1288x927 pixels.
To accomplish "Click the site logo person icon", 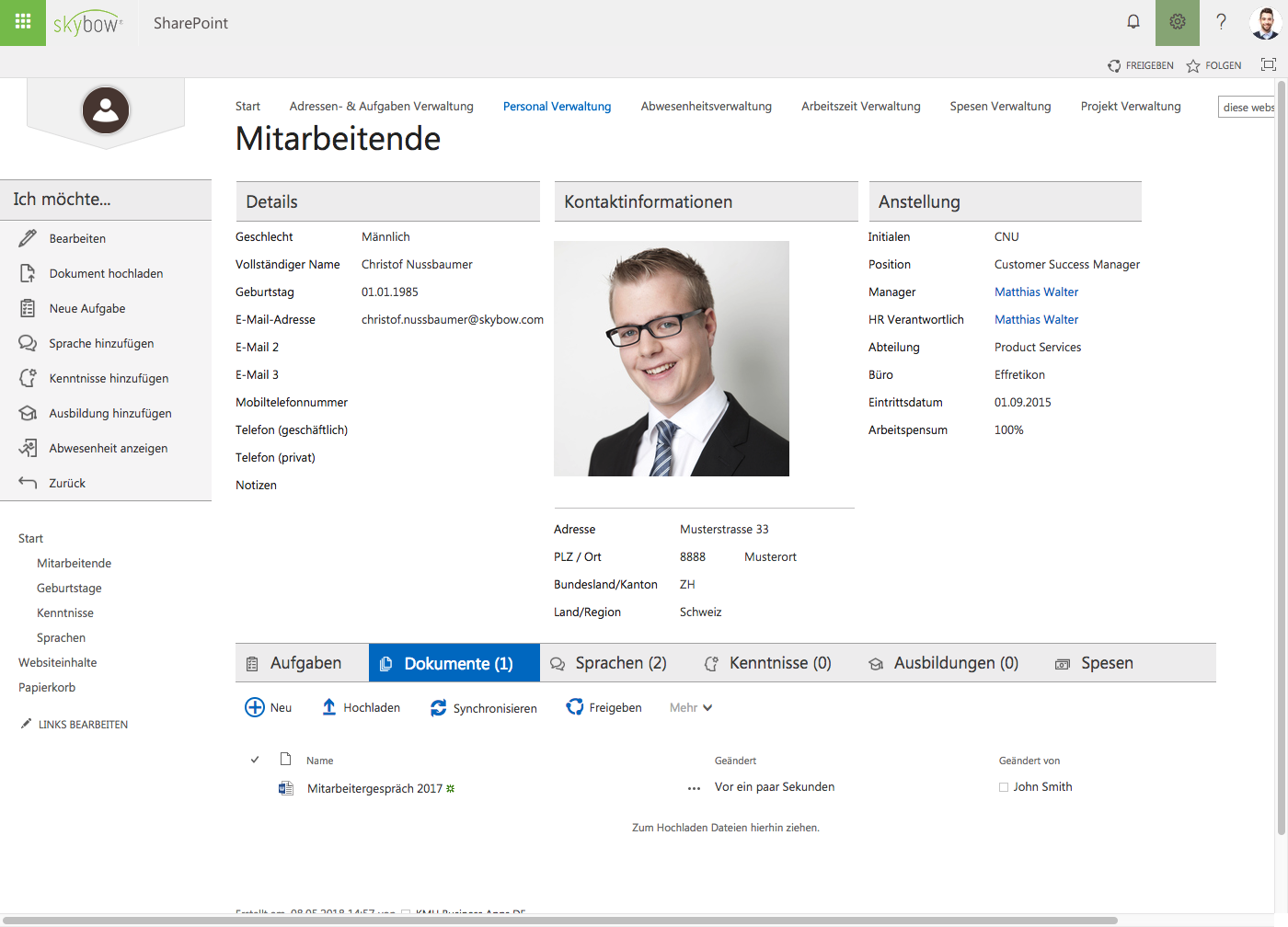I will [106, 110].
